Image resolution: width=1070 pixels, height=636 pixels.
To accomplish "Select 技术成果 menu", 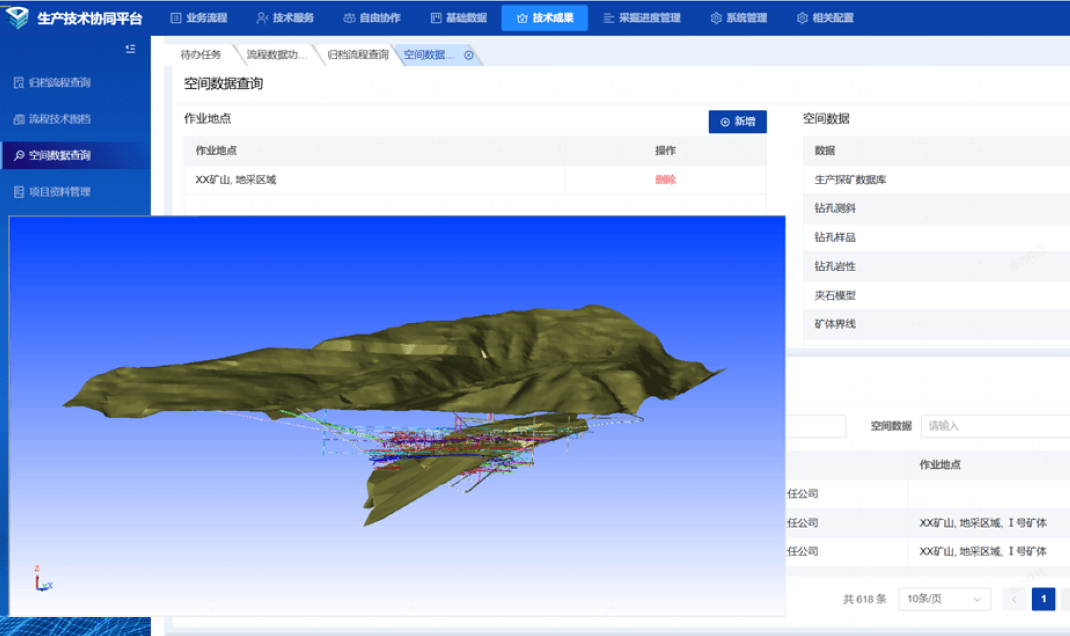I will tap(545, 18).
